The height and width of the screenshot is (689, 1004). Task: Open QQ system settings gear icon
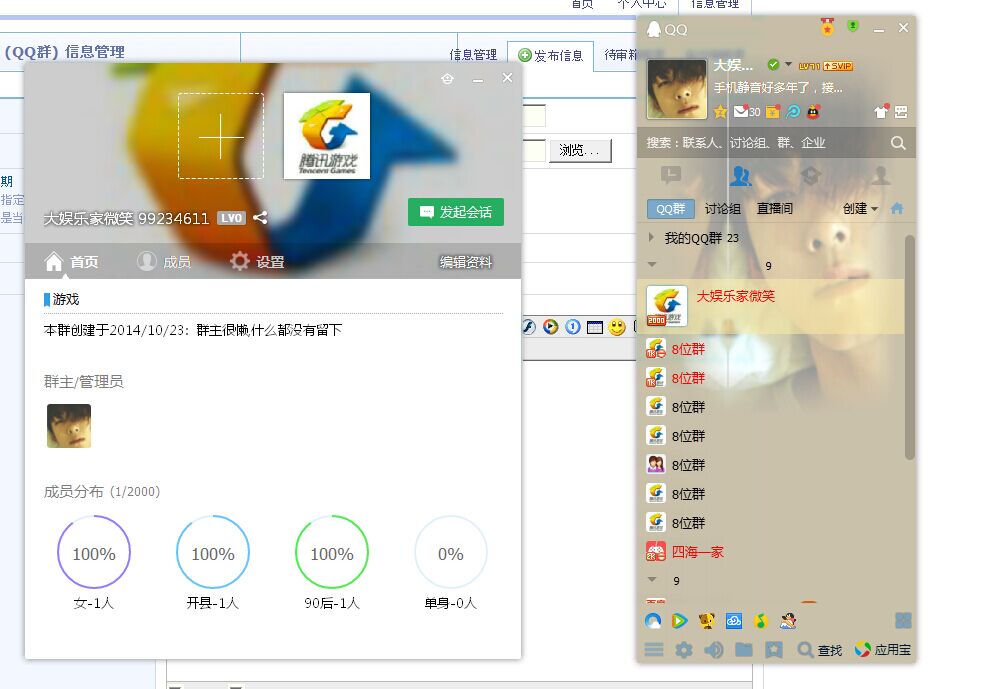coord(684,650)
